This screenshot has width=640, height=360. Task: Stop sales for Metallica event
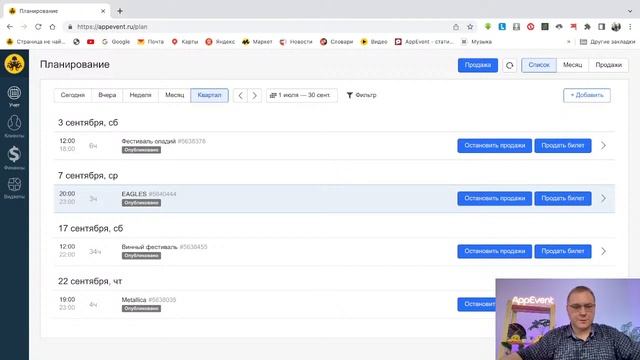tap(477, 304)
